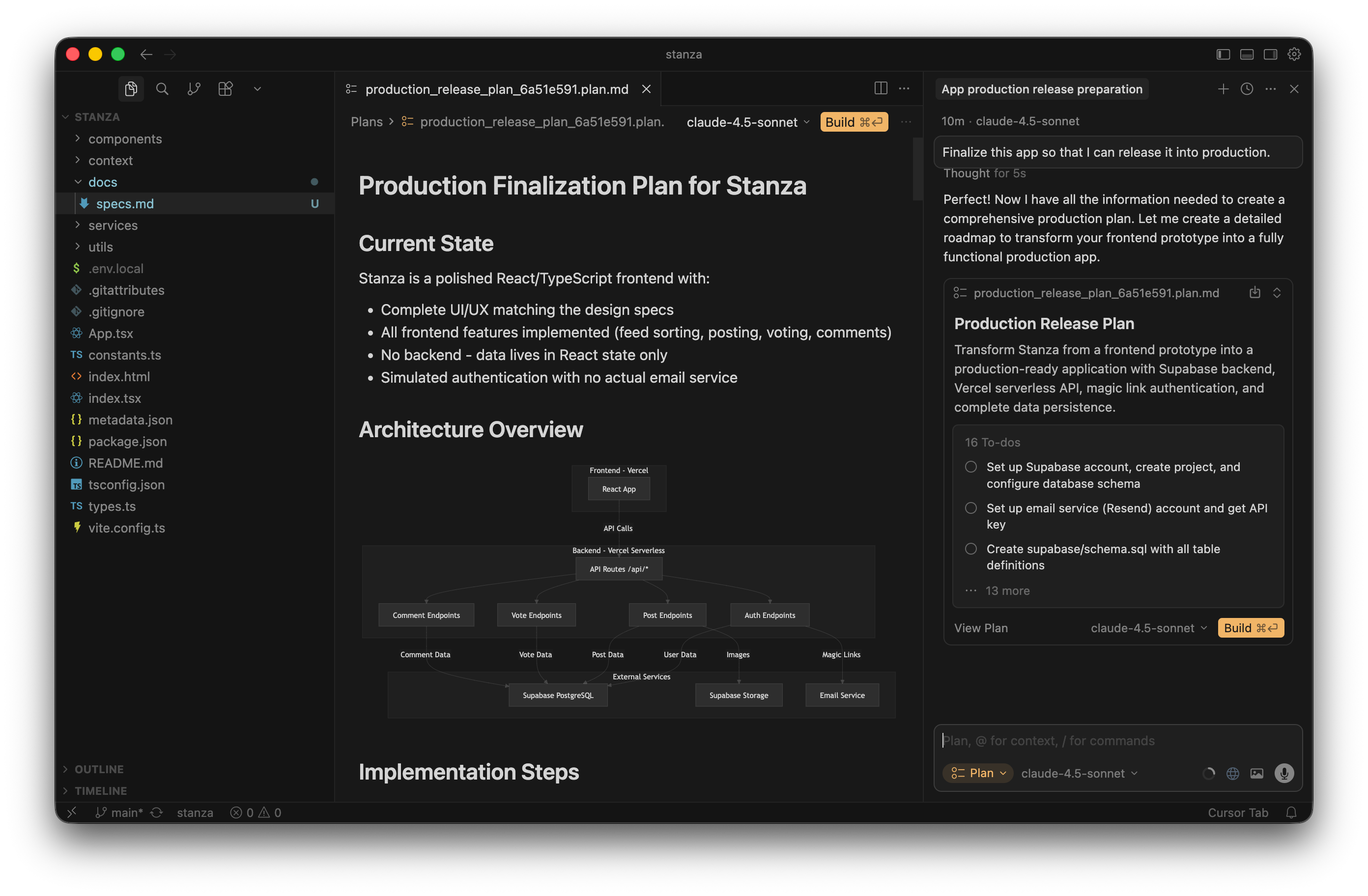Check the supabase/schema.sql to-do circle
The width and height of the screenshot is (1368, 896).
point(971,549)
